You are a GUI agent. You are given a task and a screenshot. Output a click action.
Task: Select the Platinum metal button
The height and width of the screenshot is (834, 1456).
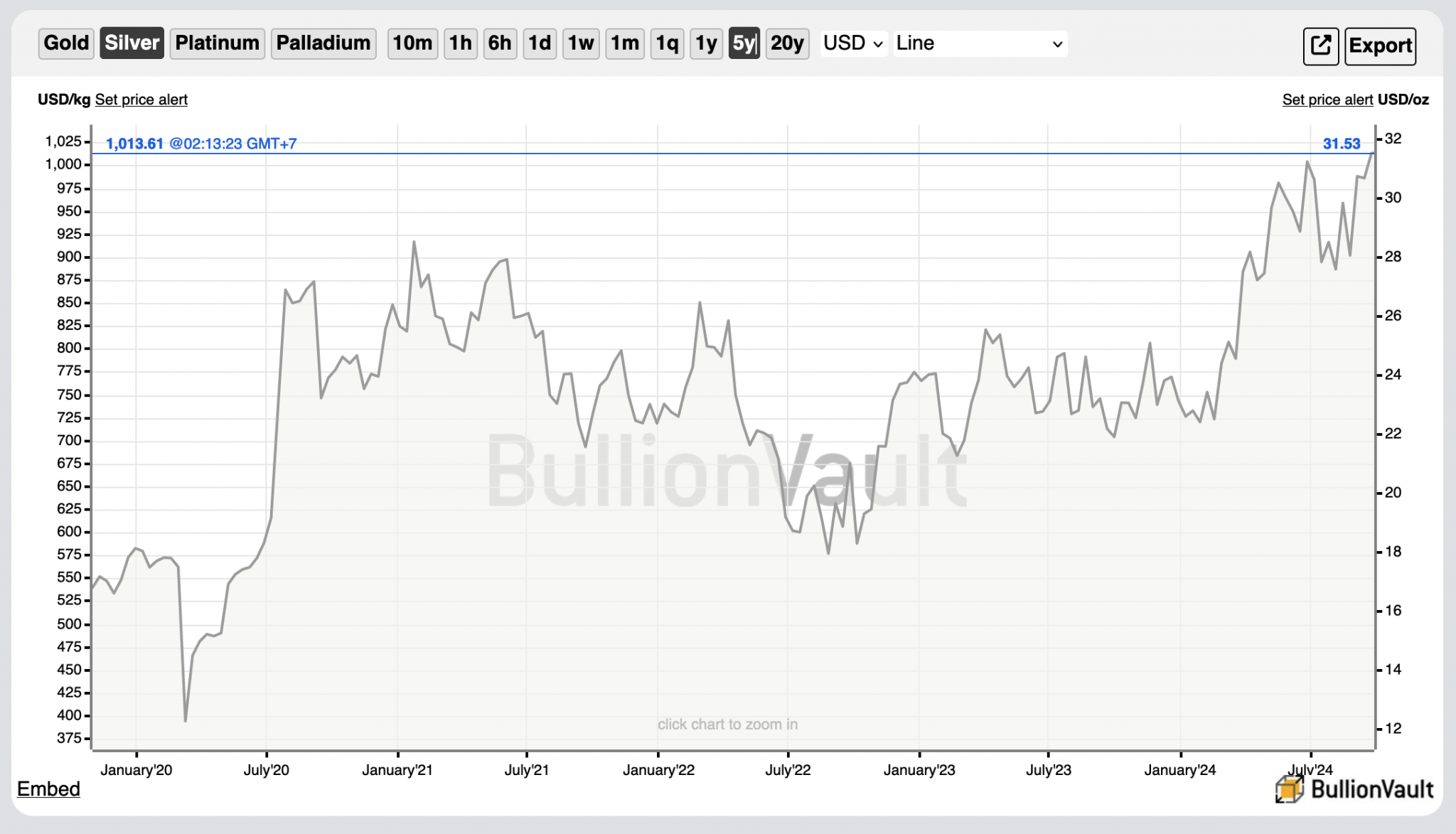tap(217, 43)
